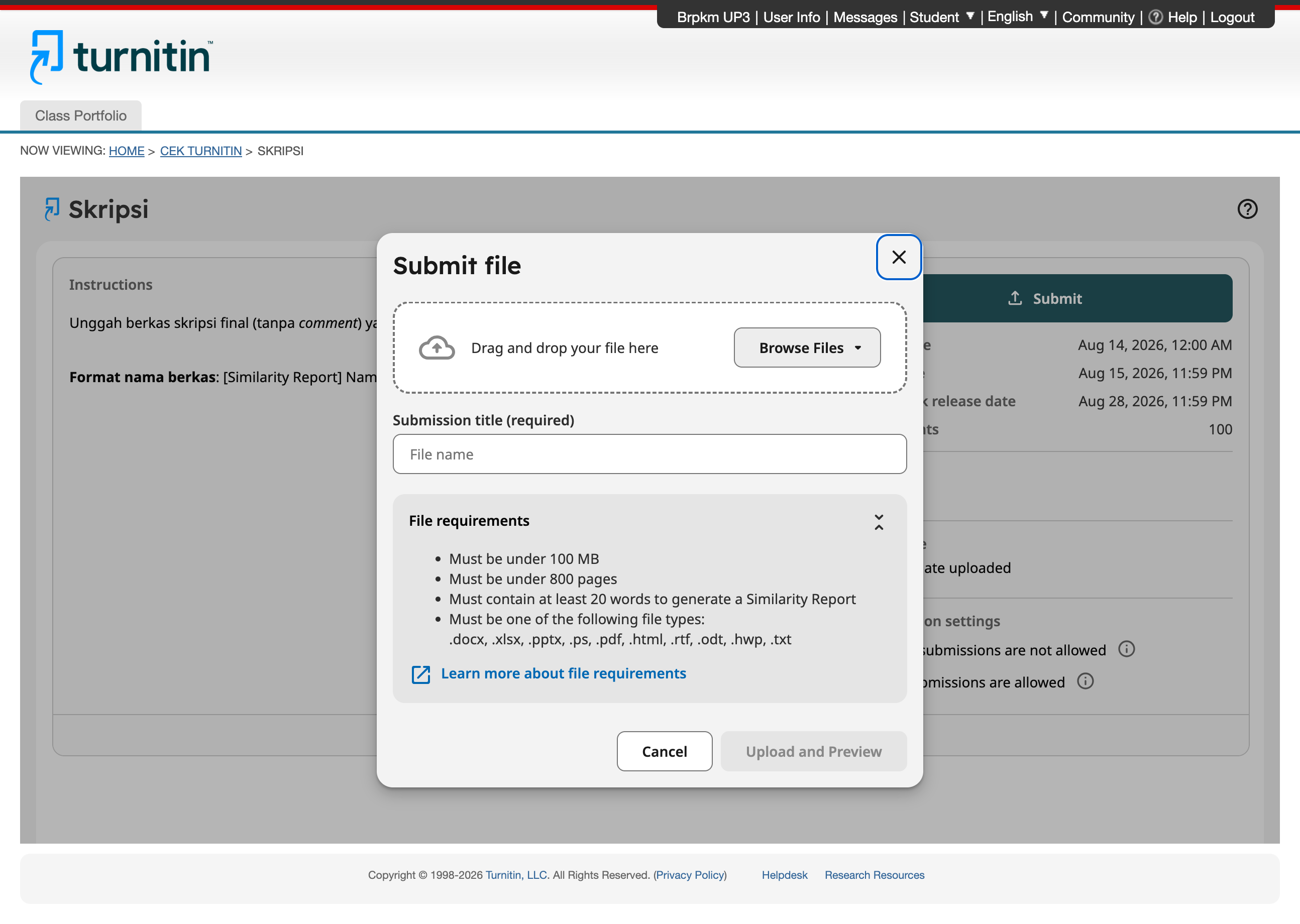1300x924 pixels.
Task: Click the 'Aug 28, 2026, 11:59 PM' date
Action: click(x=1154, y=401)
